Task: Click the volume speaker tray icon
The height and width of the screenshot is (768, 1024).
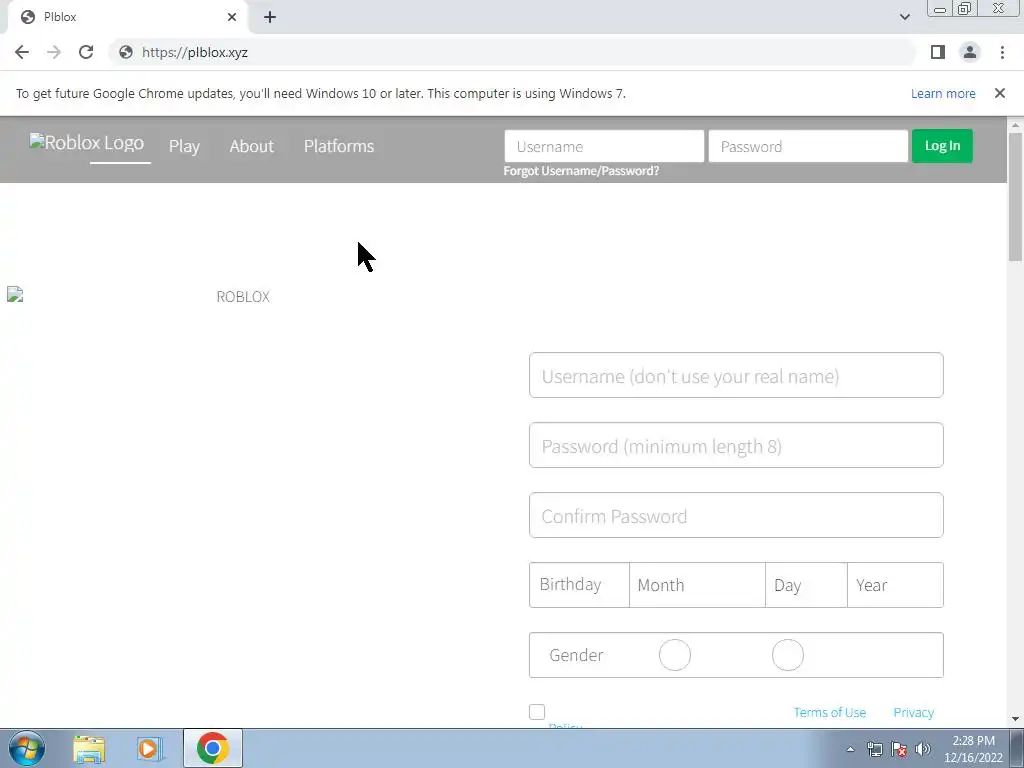Action: [923, 749]
